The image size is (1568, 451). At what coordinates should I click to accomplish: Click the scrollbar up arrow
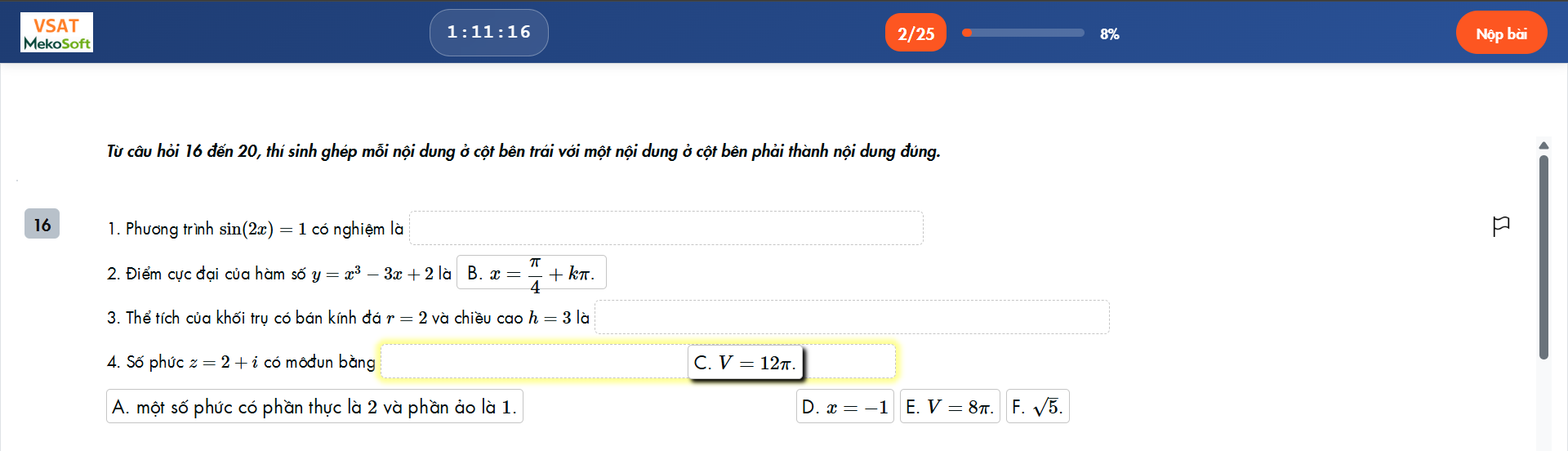click(1543, 145)
